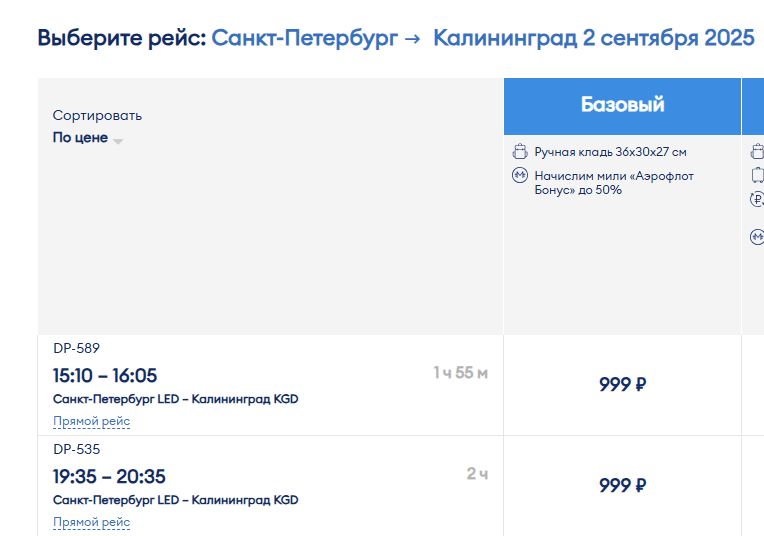Click the cut-off backpack icon in next tariff column
Viewport: 764px width, 536px height.
pos(758,152)
